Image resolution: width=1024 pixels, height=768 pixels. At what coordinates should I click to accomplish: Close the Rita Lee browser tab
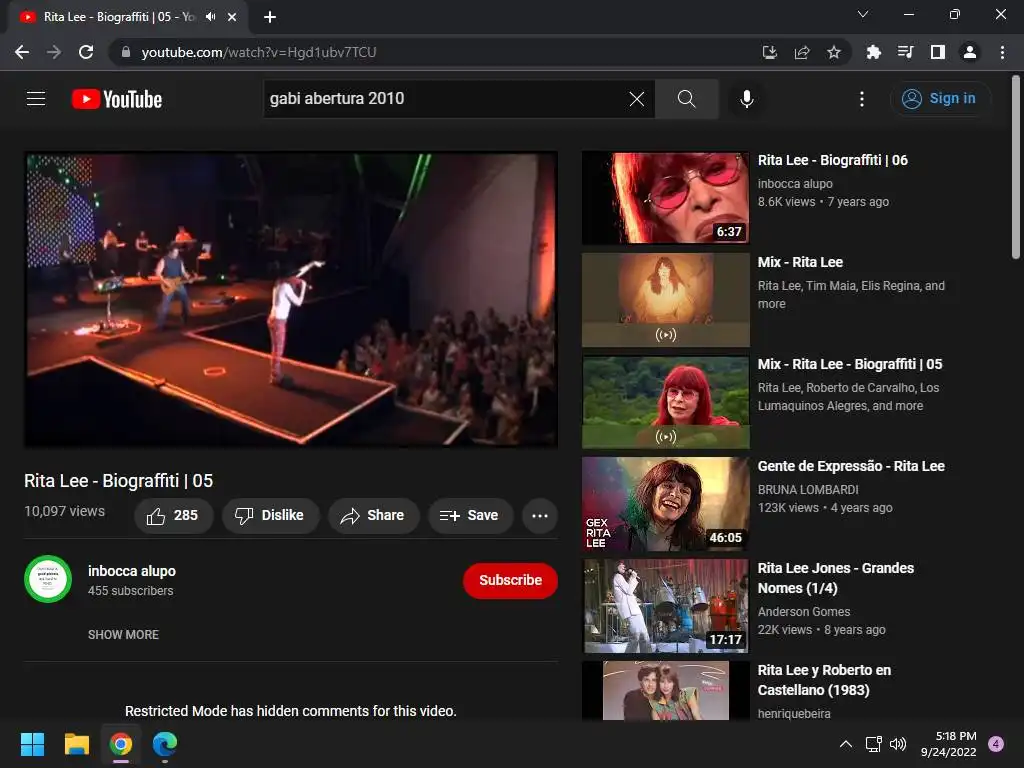pyautogui.click(x=232, y=17)
